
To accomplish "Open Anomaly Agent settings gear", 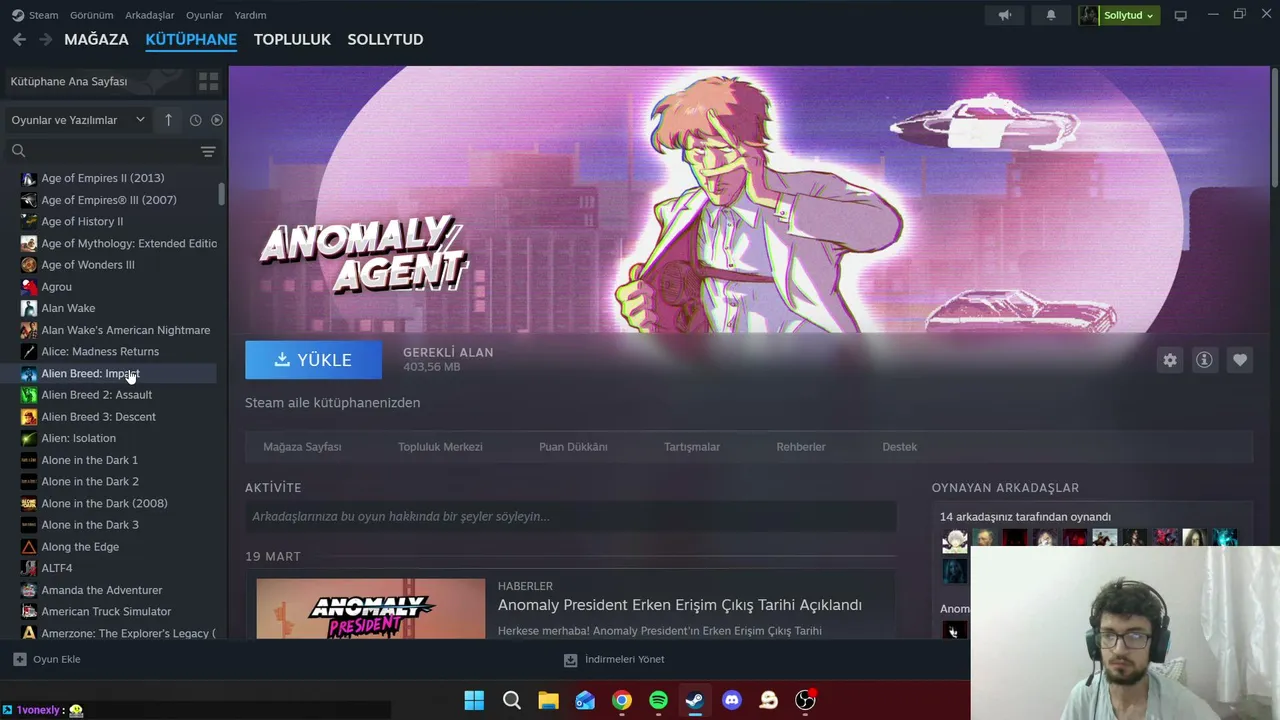I will coord(1170,360).
